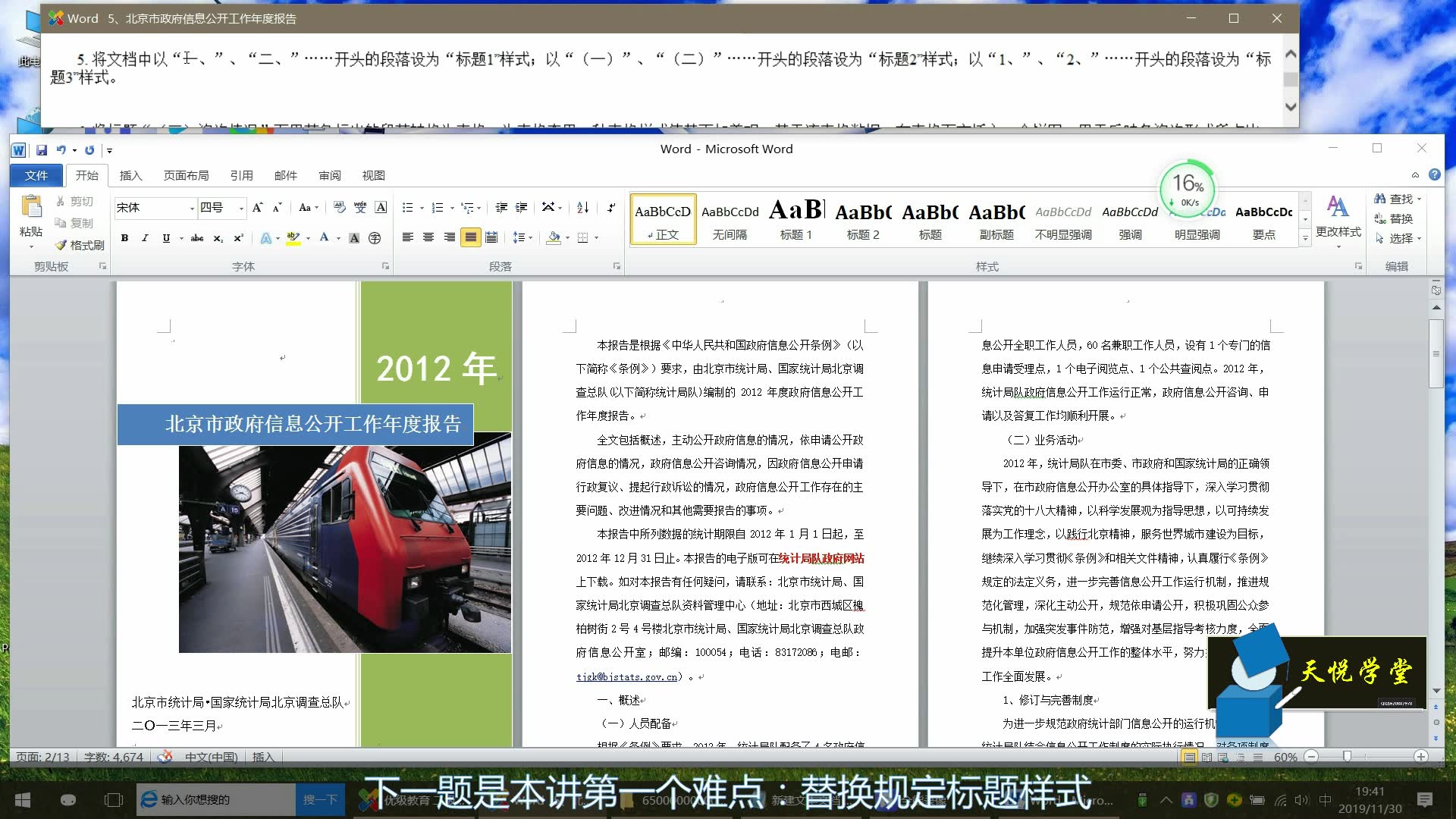Viewport: 1456px width, 819px height.
Task: Switch to the 视图 tab
Action: point(373,175)
